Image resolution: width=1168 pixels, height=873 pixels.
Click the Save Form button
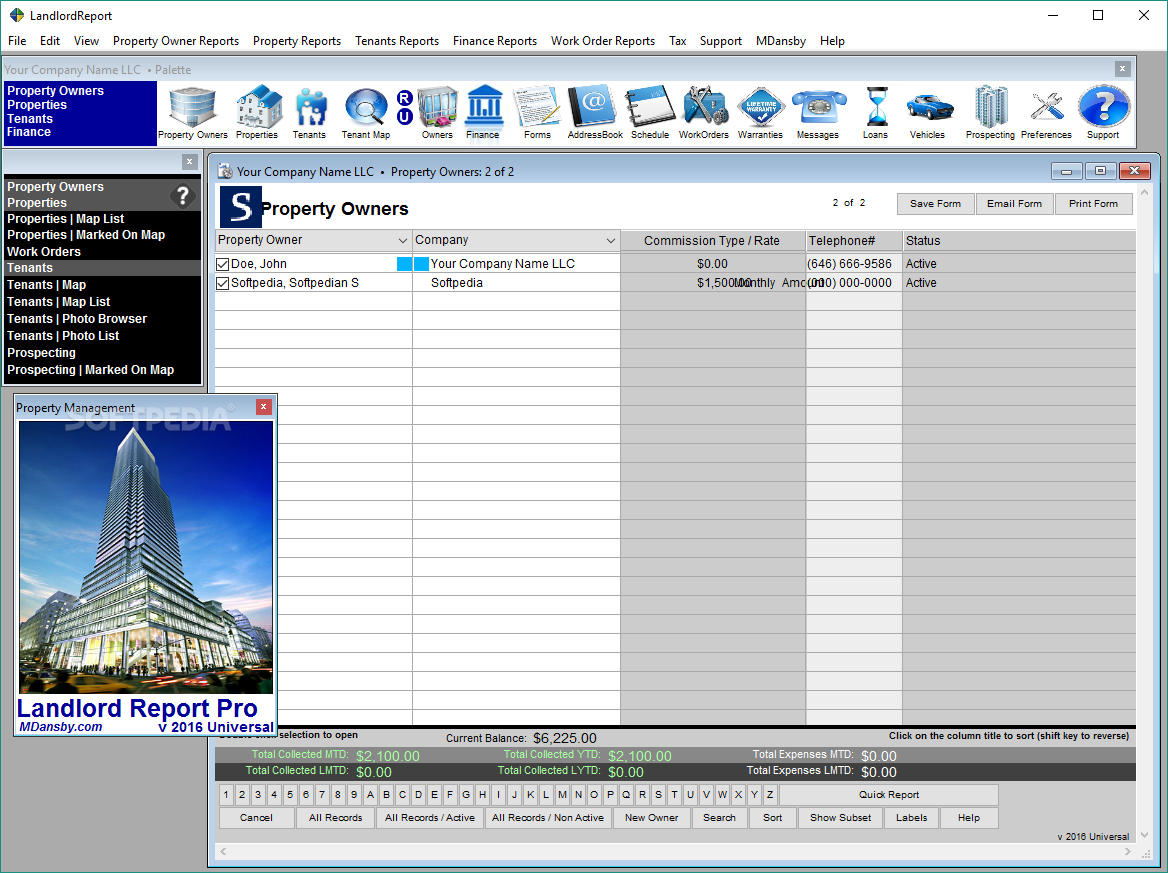935,203
